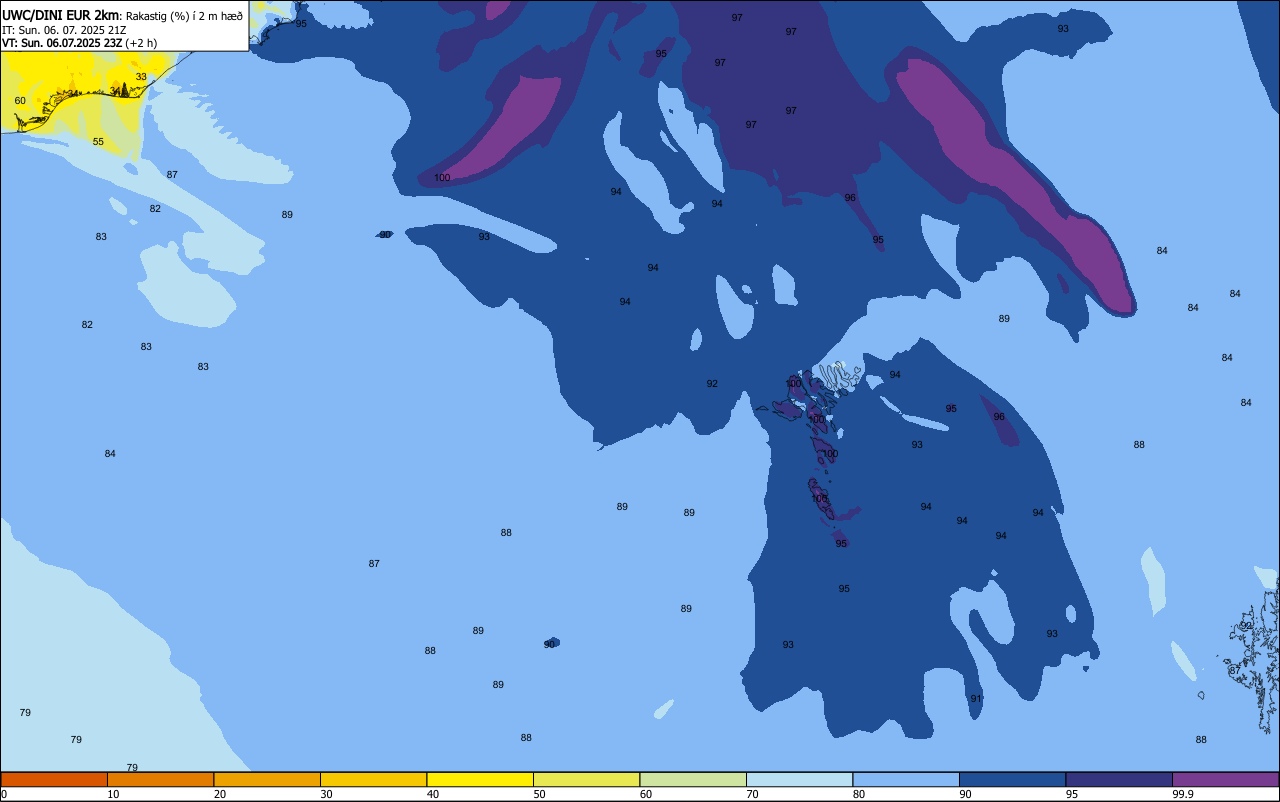
Task: Click the legend tick label '70'
Action: (x=752, y=794)
